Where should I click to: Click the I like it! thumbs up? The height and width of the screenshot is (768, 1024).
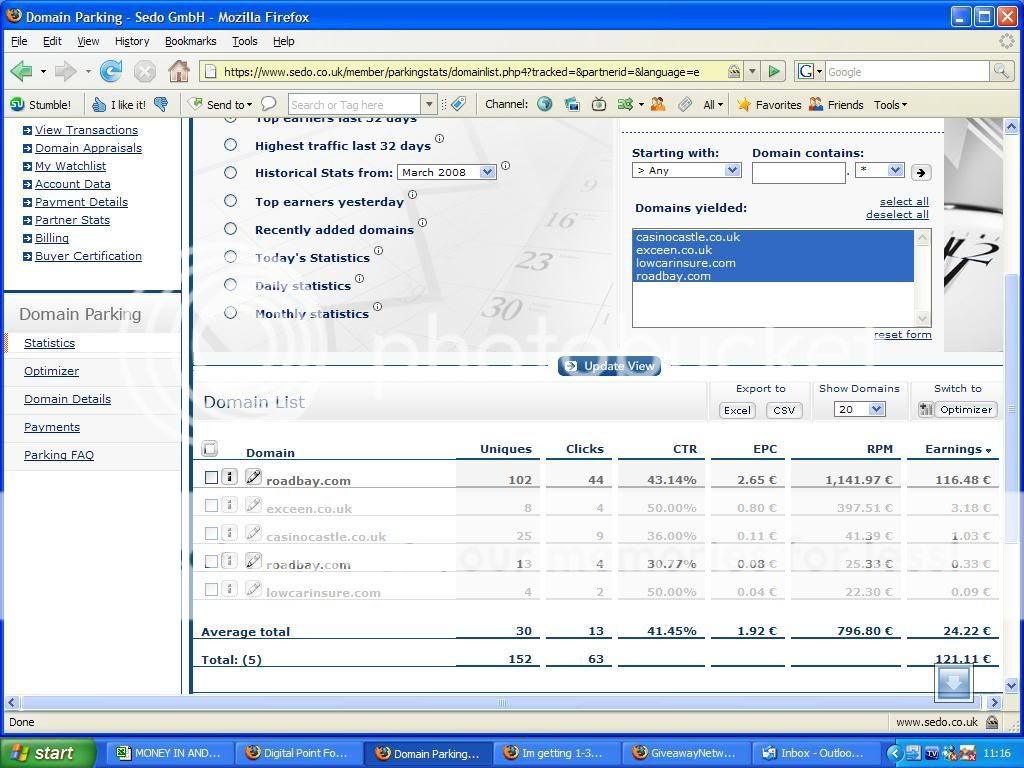click(119, 104)
